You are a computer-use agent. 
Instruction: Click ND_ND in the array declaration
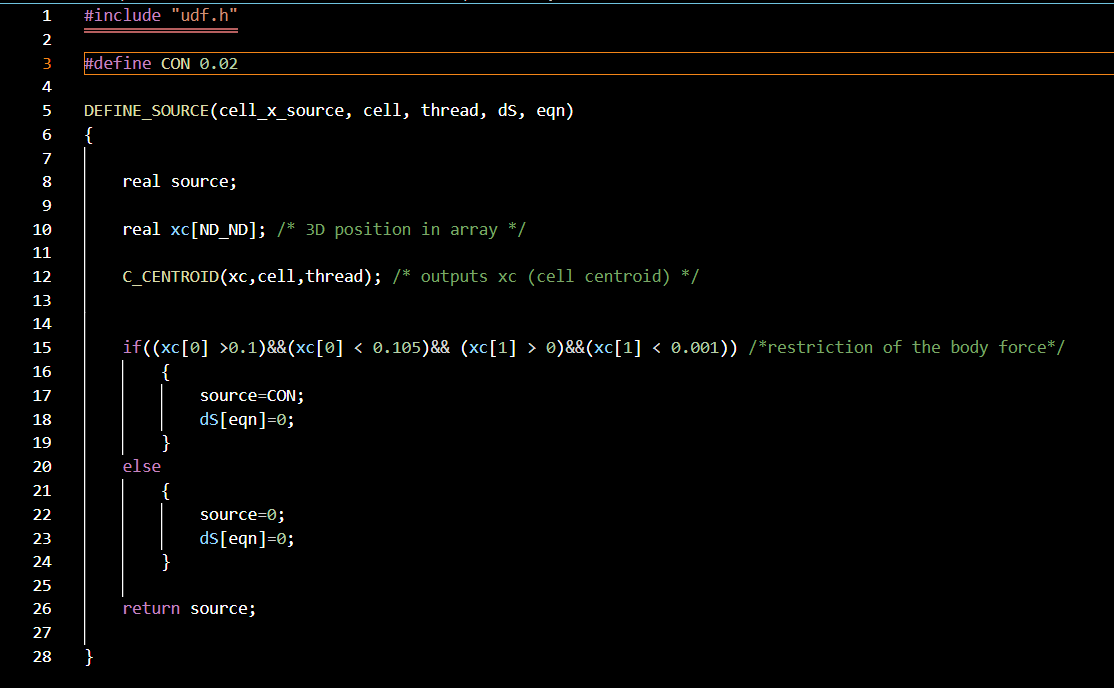pyautogui.click(x=228, y=230)
